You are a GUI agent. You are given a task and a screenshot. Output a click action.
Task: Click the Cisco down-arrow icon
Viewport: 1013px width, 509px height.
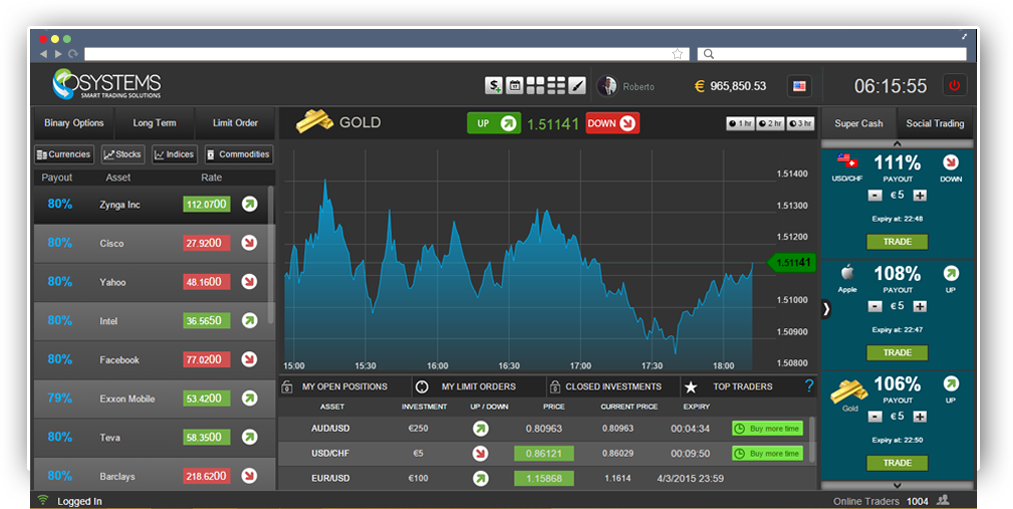click(249, 243)
